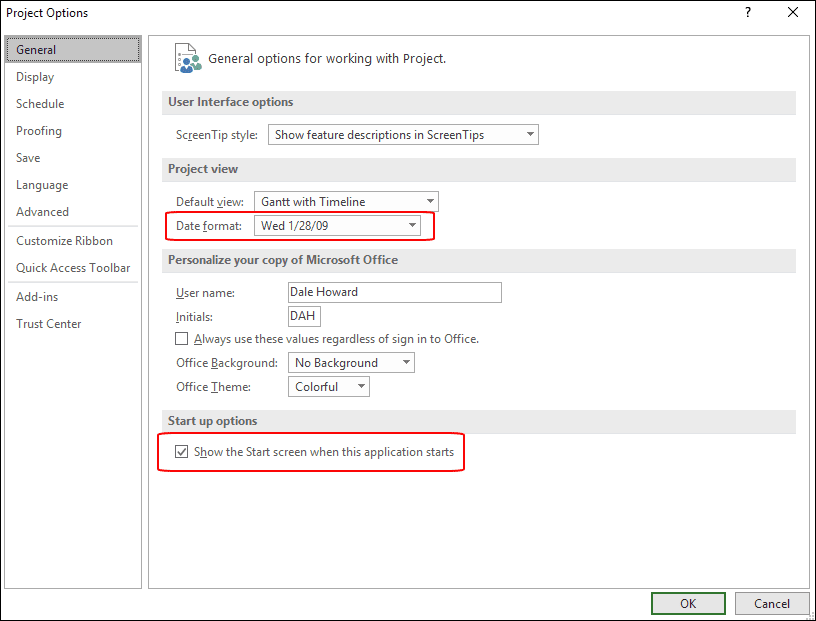Image resolution: width=816 pixels, height=621 pixels.
Task: Open the ScreenTip style dropdown
Action: tap(403, 135)
